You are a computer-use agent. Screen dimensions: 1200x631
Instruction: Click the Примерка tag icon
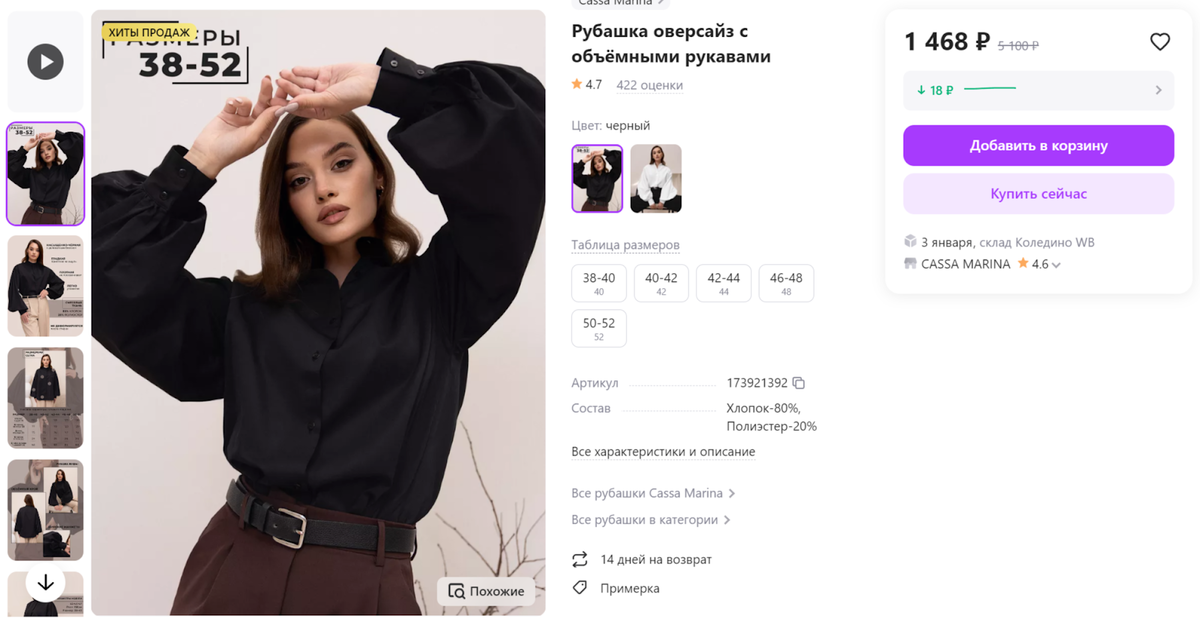tap(580, 588)
